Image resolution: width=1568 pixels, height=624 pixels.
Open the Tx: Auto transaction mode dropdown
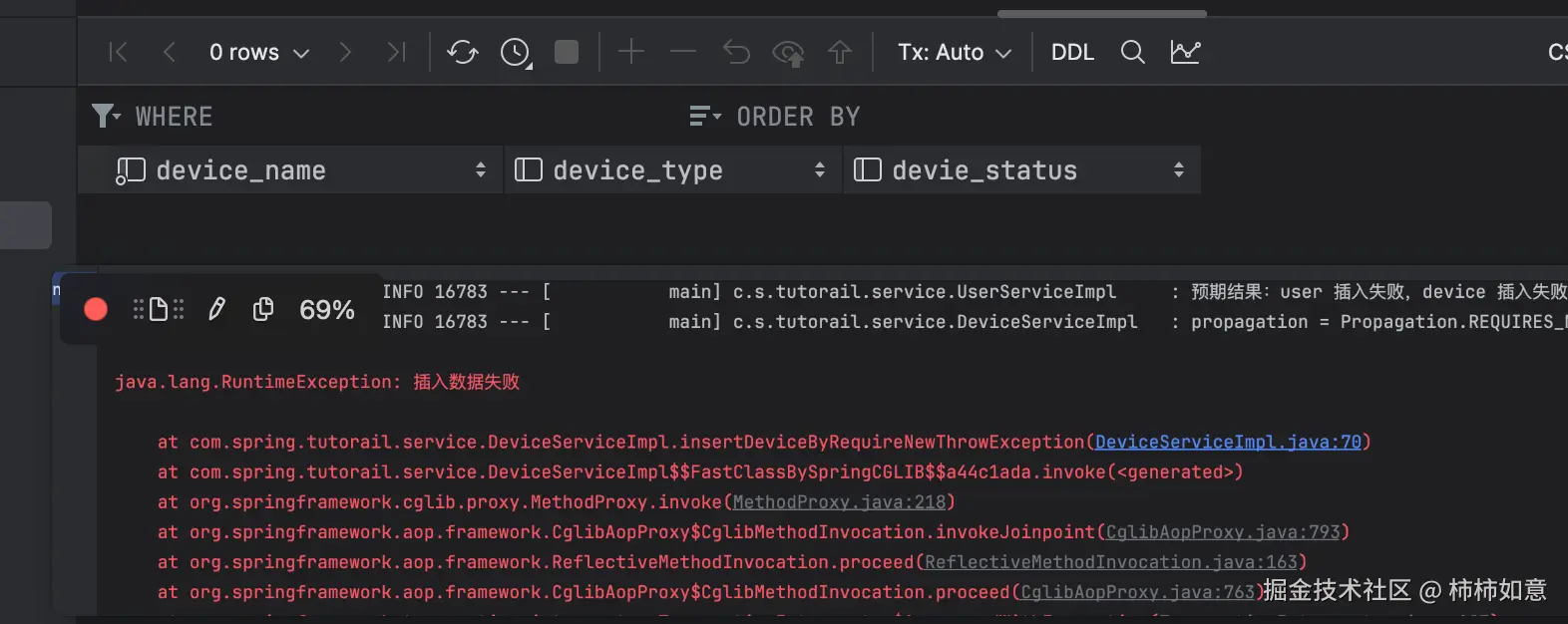coord(955,52)
